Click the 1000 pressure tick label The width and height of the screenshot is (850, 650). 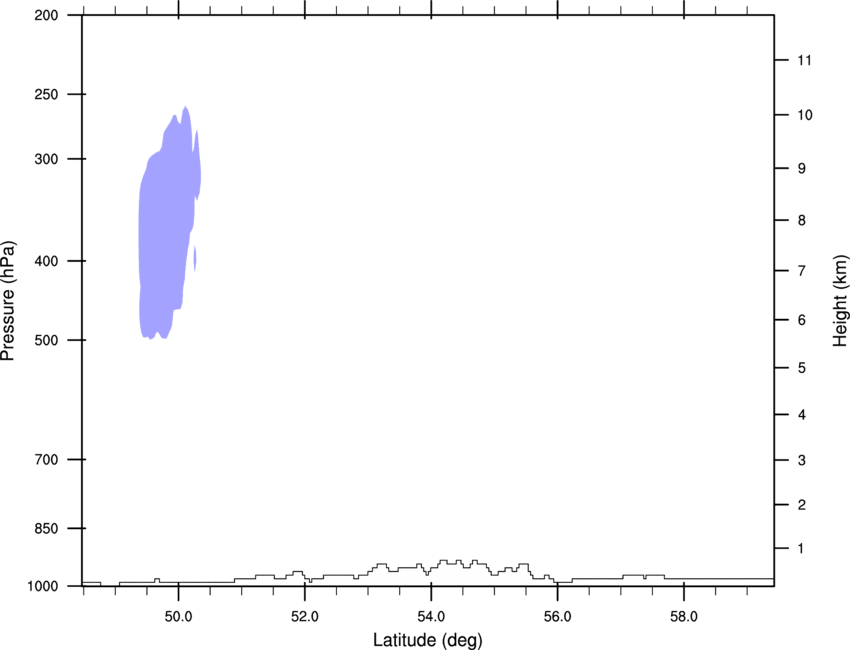[x=43, y=586]
